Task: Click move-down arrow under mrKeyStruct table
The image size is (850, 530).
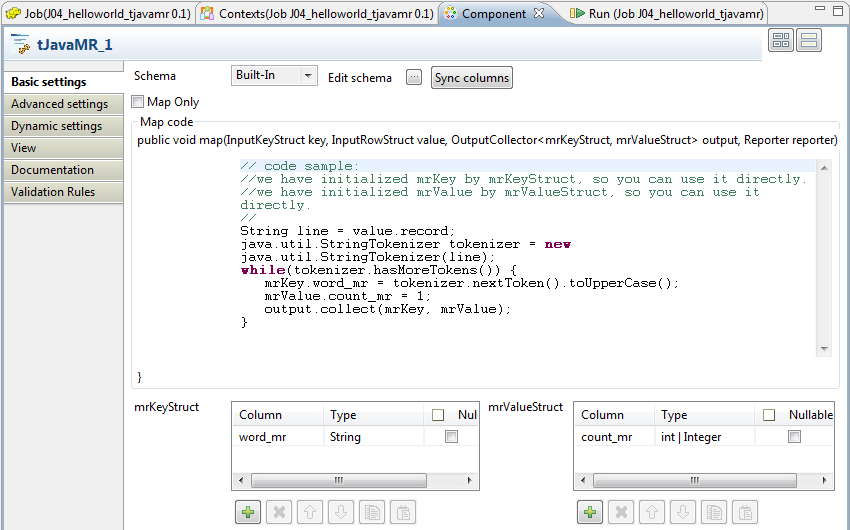Action: (x=341, y=512)
